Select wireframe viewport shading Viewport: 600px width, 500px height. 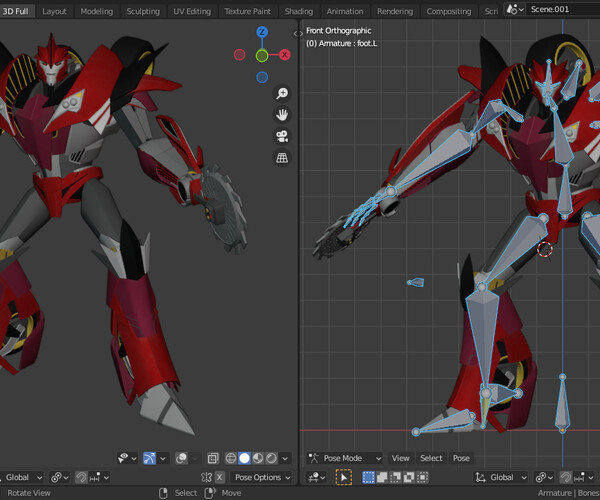coord(231,458)
